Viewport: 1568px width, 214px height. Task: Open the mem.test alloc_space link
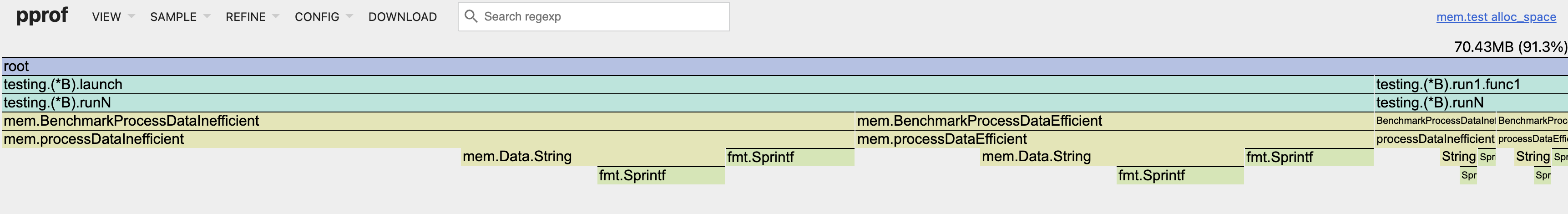pyautogui.click(x=1496, y=17)
